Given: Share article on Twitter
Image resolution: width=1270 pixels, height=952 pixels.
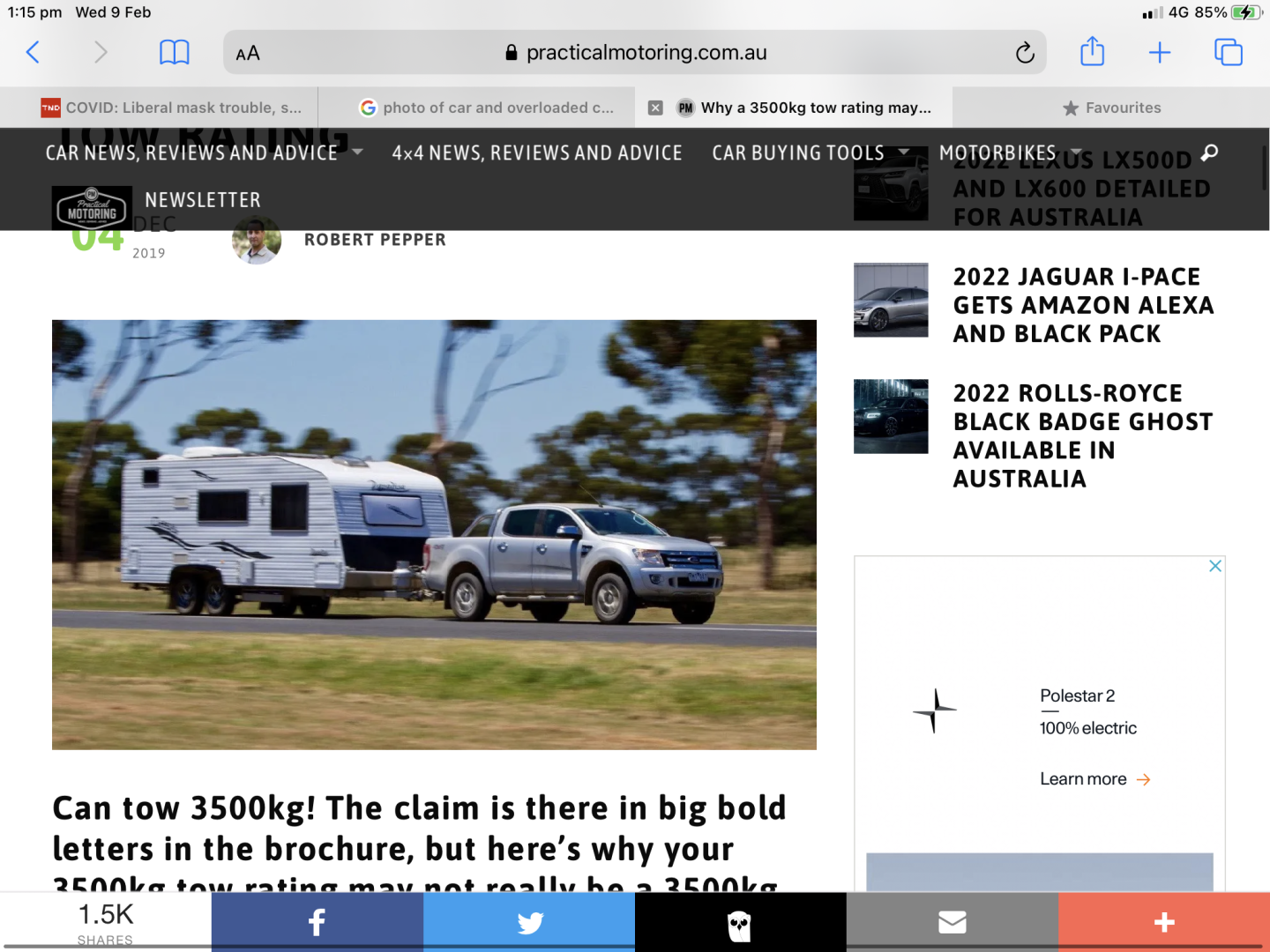Looking at the screenshot, I should (x=529, y=922).
